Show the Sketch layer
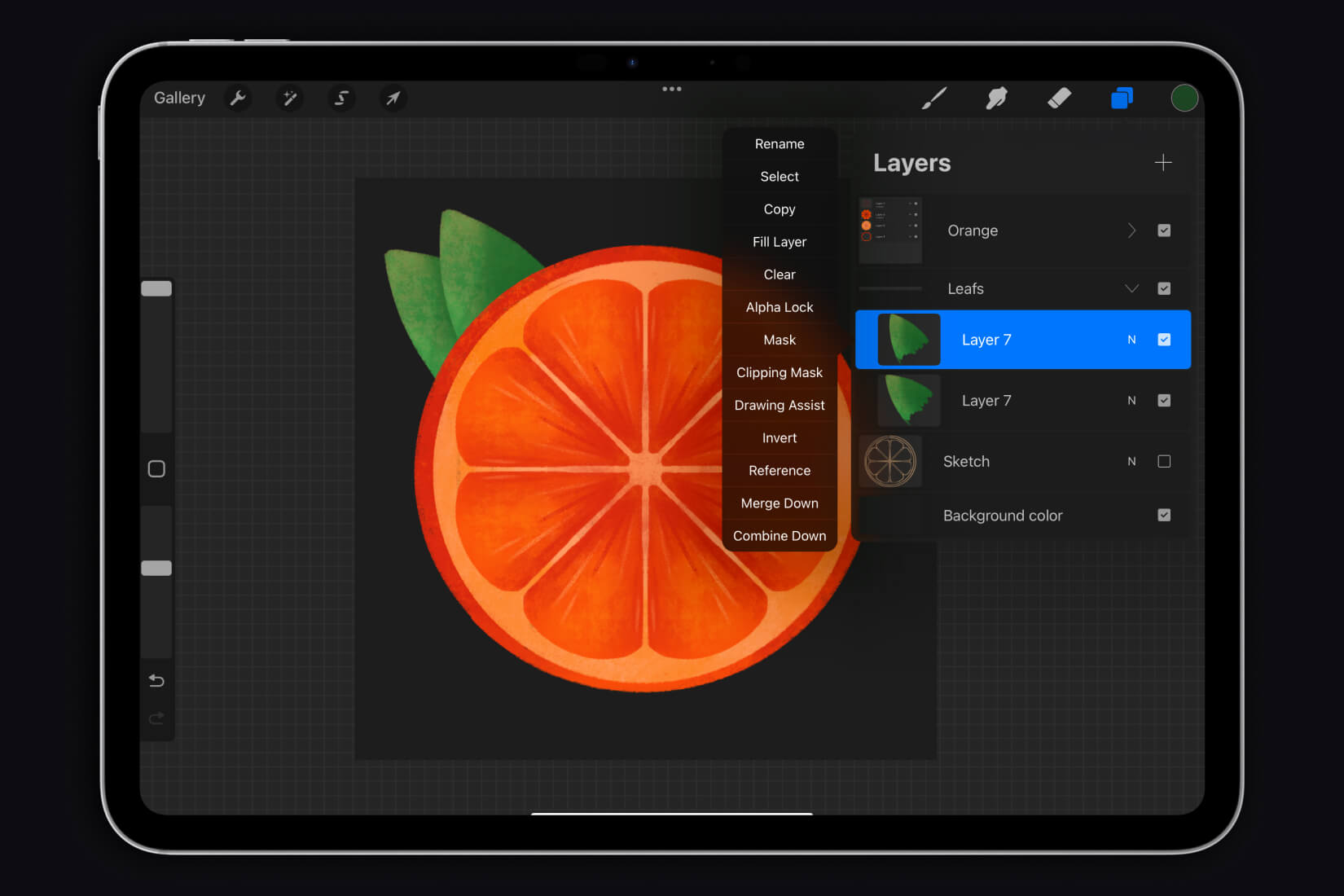Viewport: 1344px width, 896px height. click(x=1164, y=461)
